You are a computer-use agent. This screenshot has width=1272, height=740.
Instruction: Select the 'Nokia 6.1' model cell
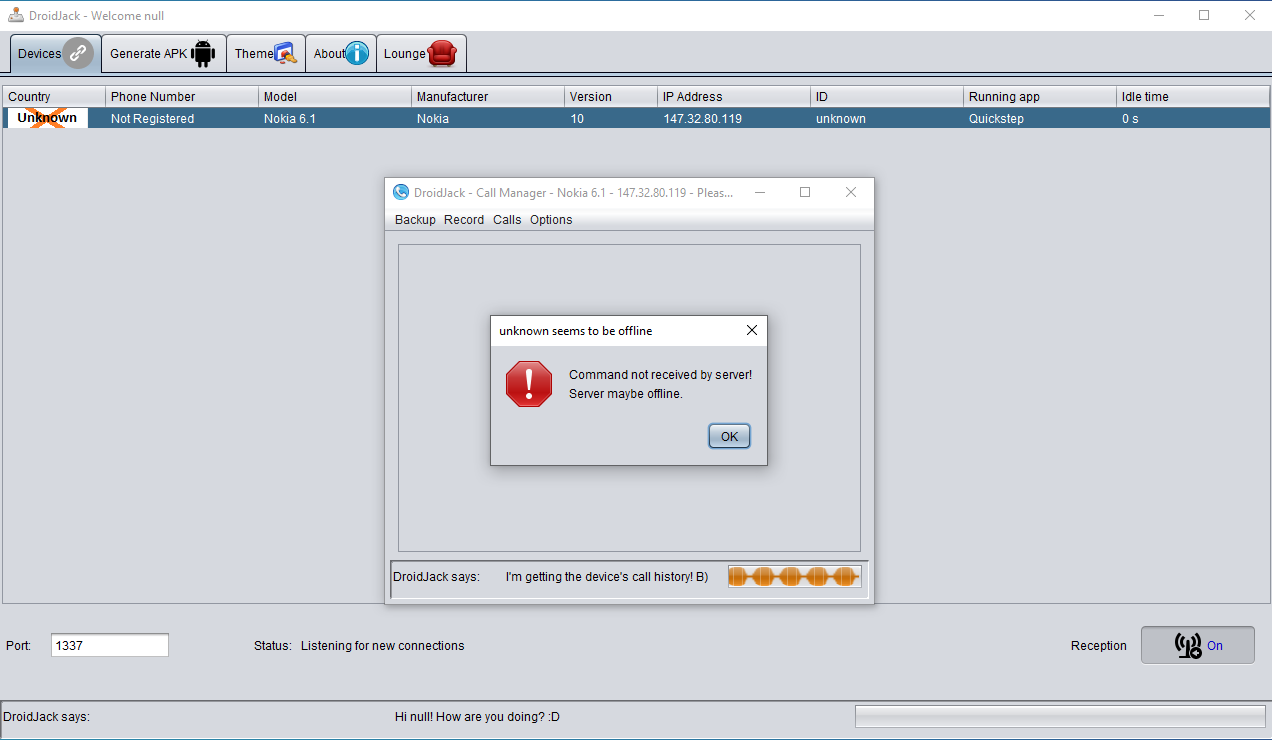335,118
